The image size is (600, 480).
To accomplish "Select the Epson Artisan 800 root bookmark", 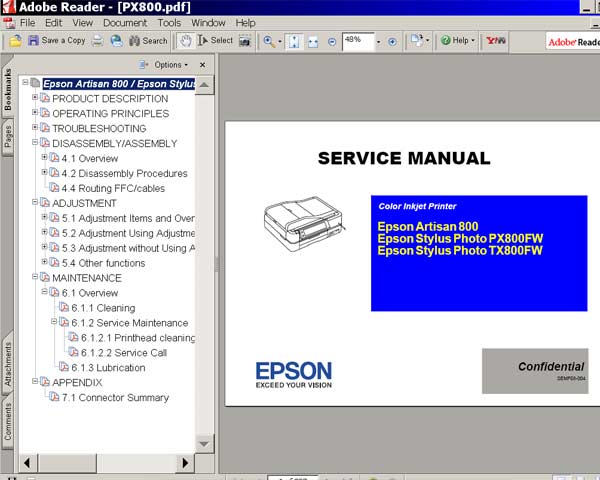I will (119, 84).
